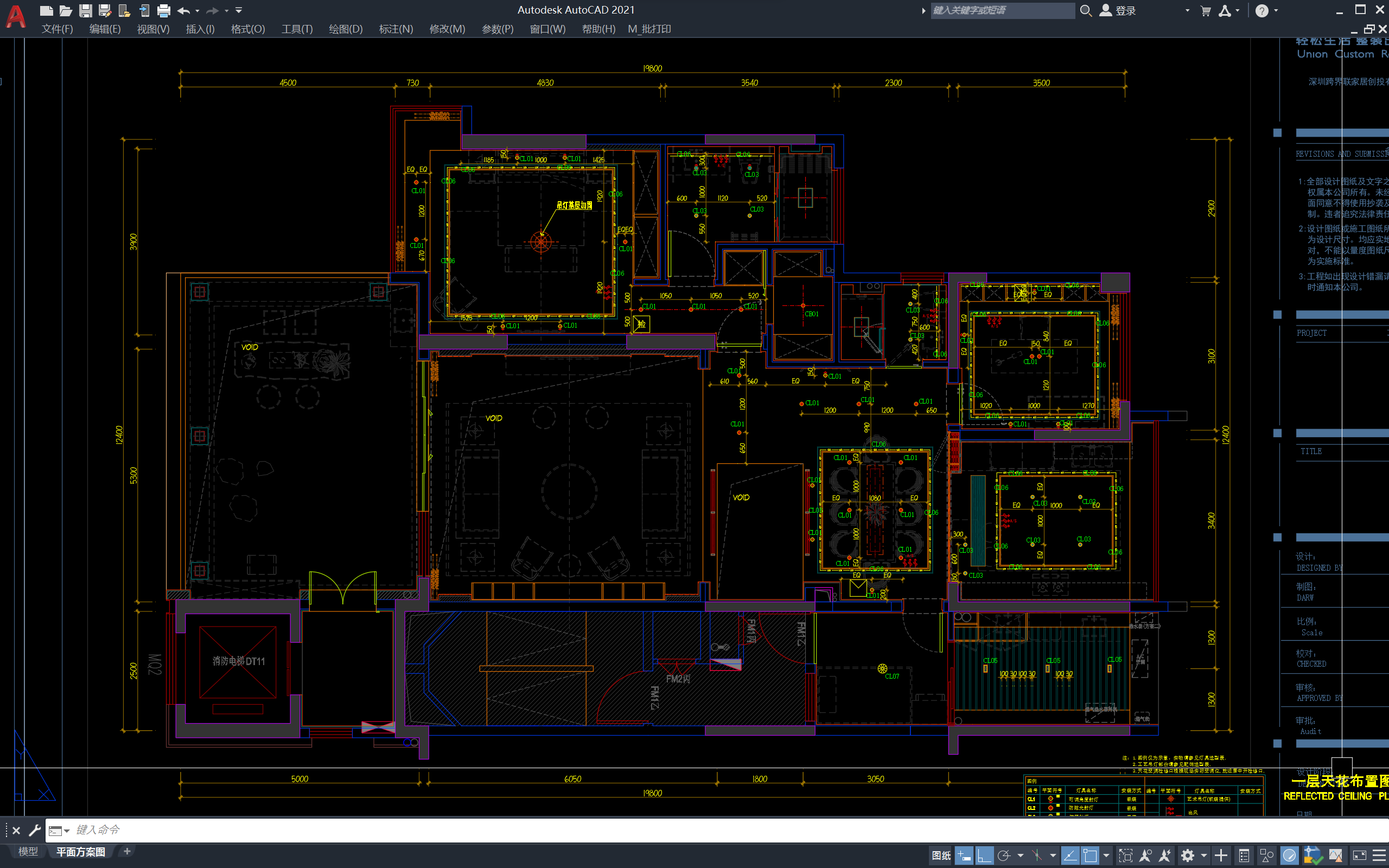
Task: Switch to the 模型 model tab
Action: [x=28, y=851]
